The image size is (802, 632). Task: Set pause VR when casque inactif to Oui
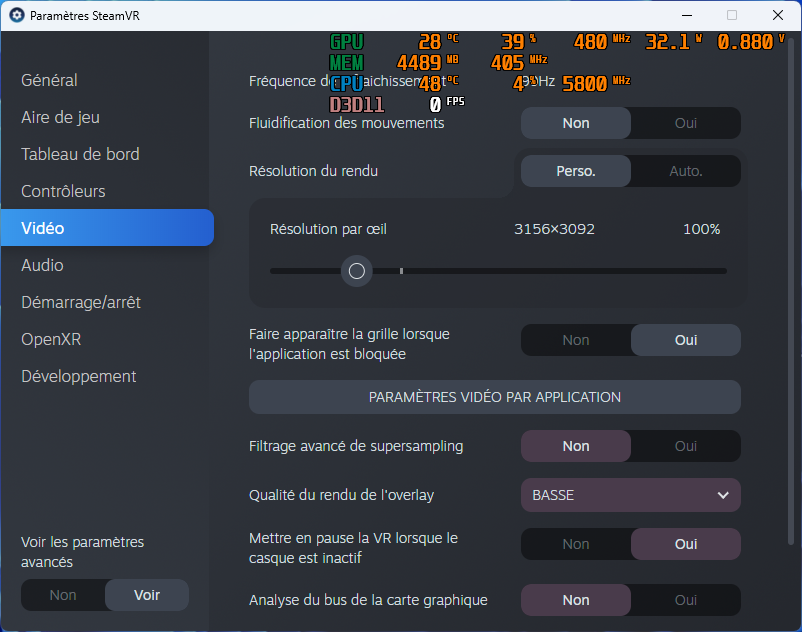pos(686,544)
